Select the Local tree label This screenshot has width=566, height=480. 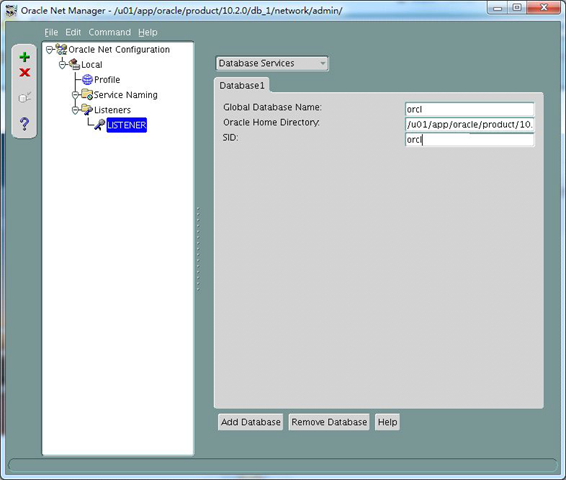pos(92,65)
